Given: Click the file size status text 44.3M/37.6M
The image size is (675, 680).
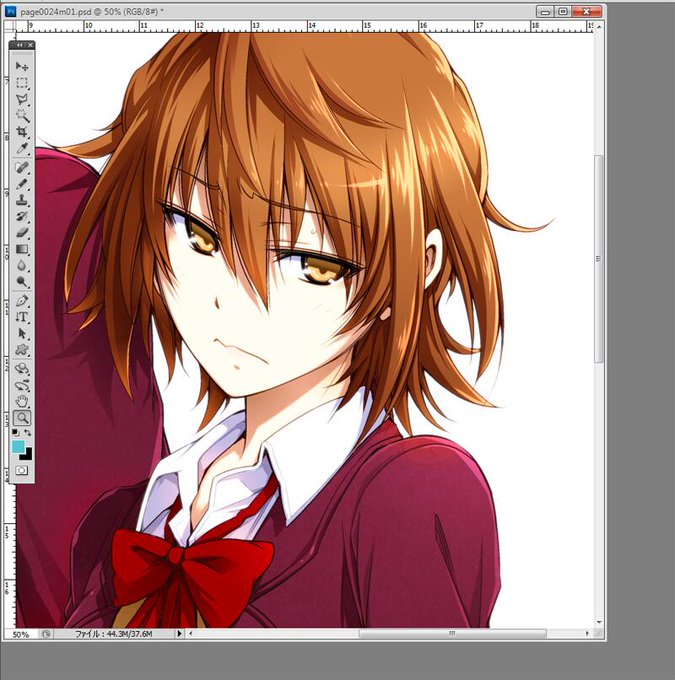Looking at the screenshot, I should 114,634.
